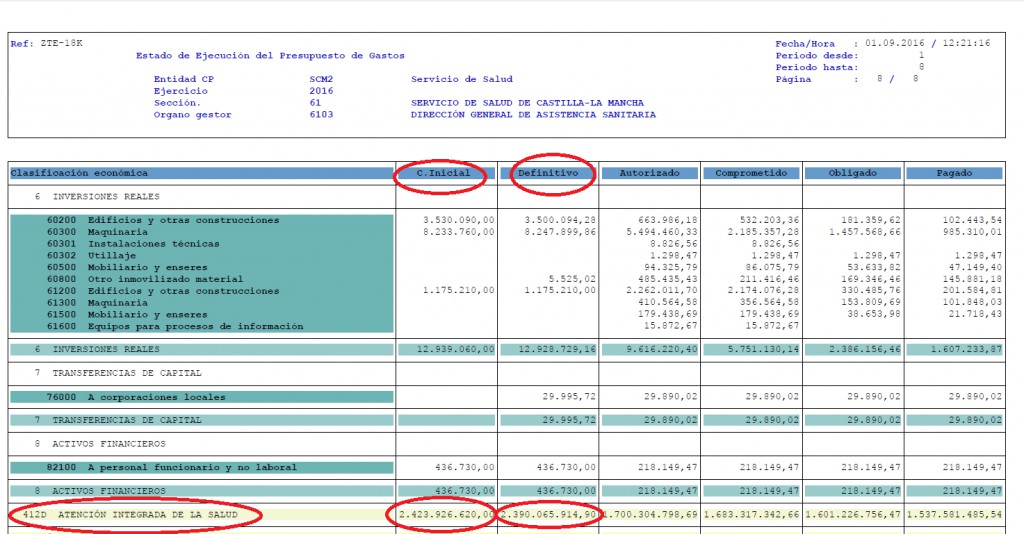This screenshot has width=1024, height=534.
Task: Click the fiscal year value '2016'
Action: pyautogui.click(x=321, y=91)
